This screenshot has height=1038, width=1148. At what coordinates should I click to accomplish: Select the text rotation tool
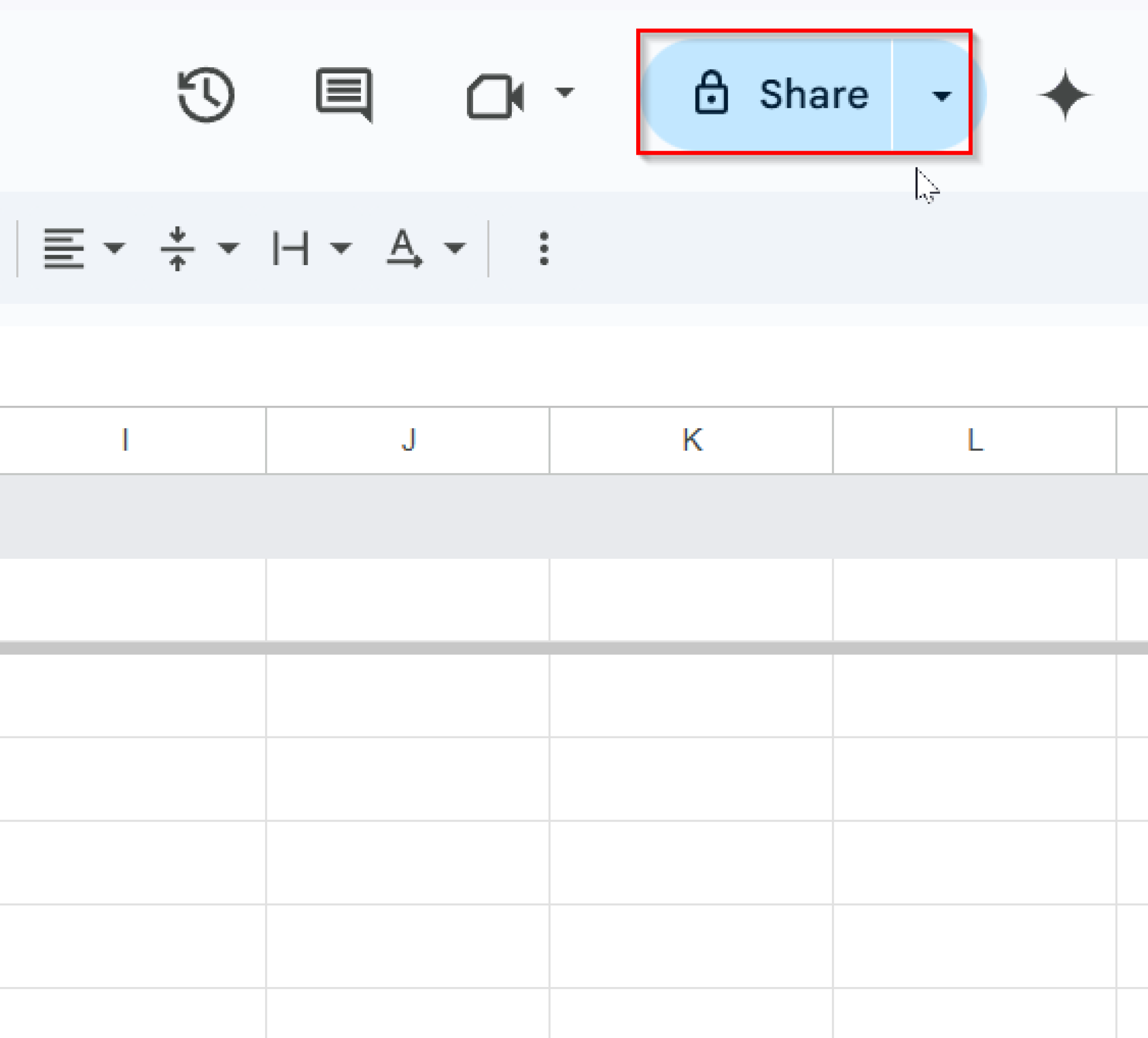coord(404,248)
